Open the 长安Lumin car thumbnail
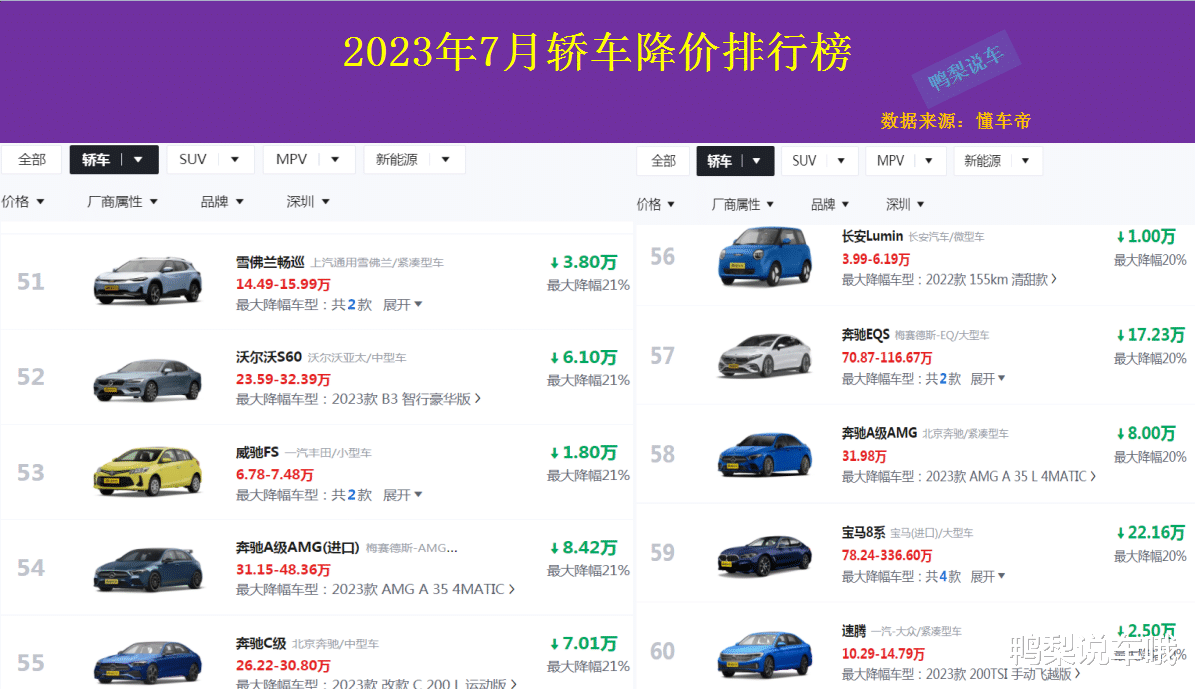The width and height of the screenshot is (1195, 689). tap(764, 256)
